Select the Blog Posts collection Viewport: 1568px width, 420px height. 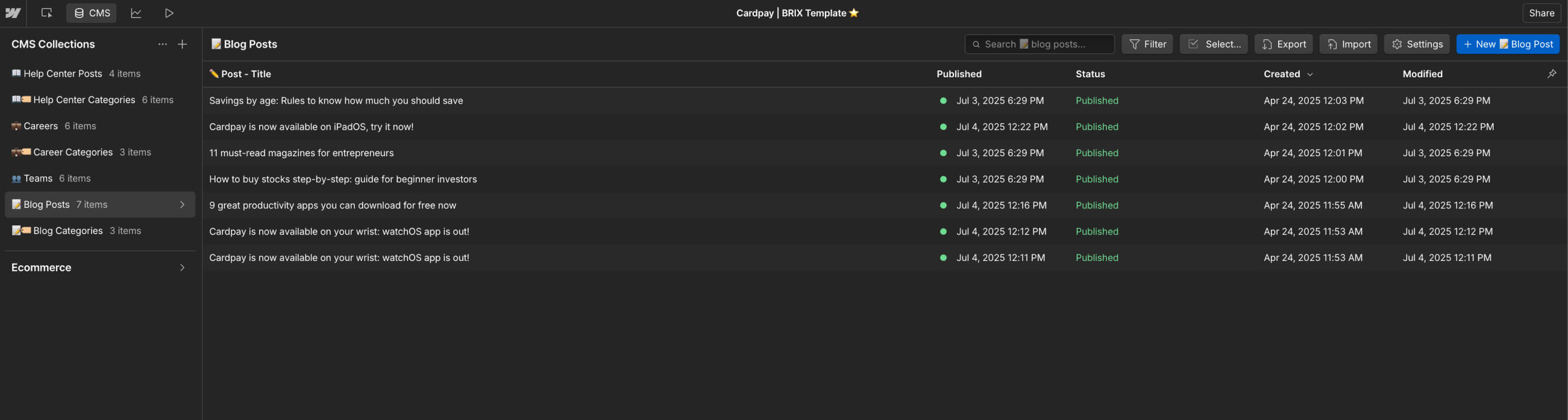100,204
